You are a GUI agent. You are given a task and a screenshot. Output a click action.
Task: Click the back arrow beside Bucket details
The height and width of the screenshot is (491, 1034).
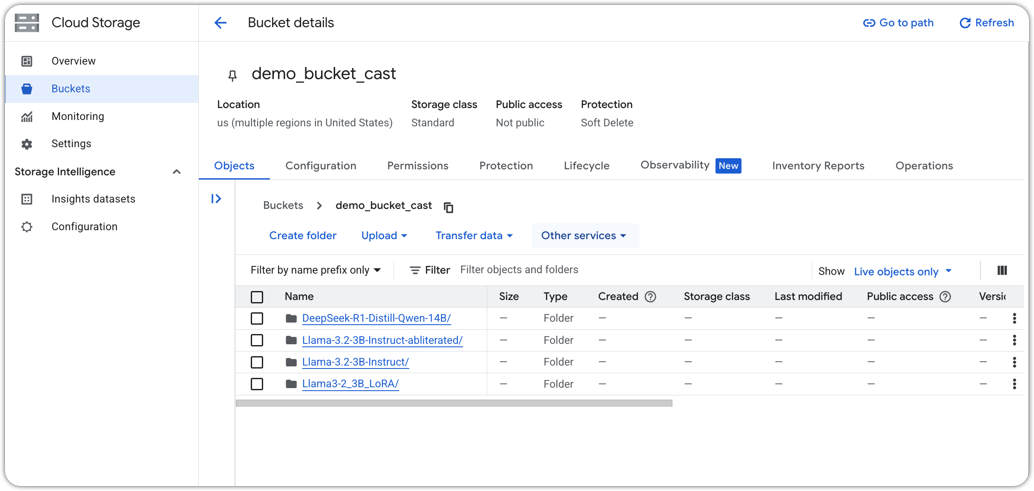[220, 23]
